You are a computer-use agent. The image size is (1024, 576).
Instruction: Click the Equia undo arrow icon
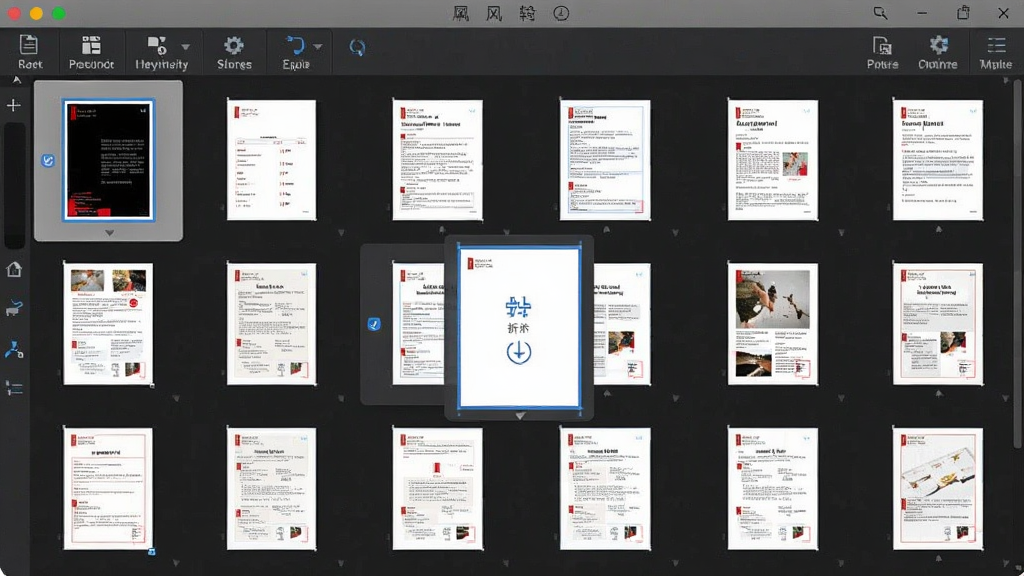coord(295,45)
